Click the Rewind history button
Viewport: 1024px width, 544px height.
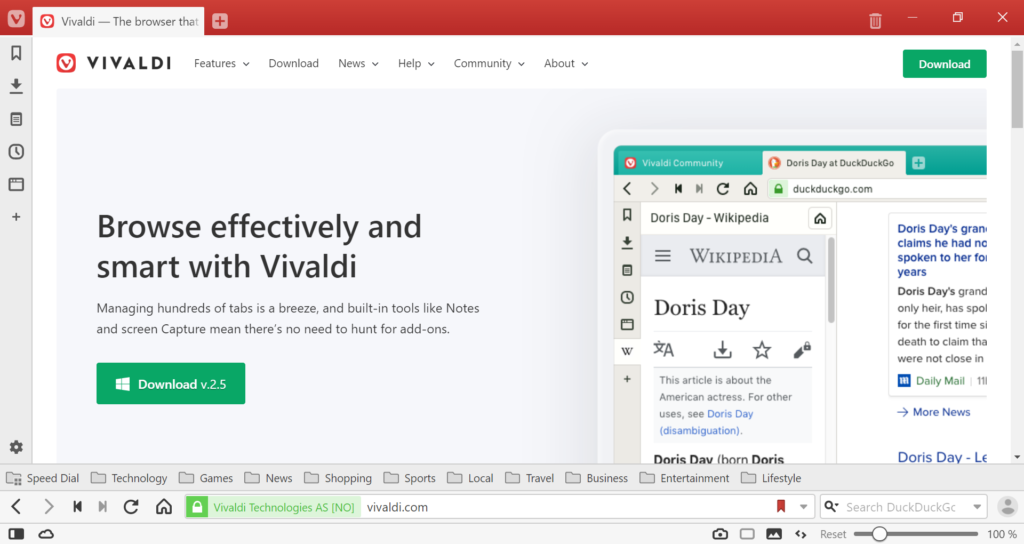tap(77, 507)
